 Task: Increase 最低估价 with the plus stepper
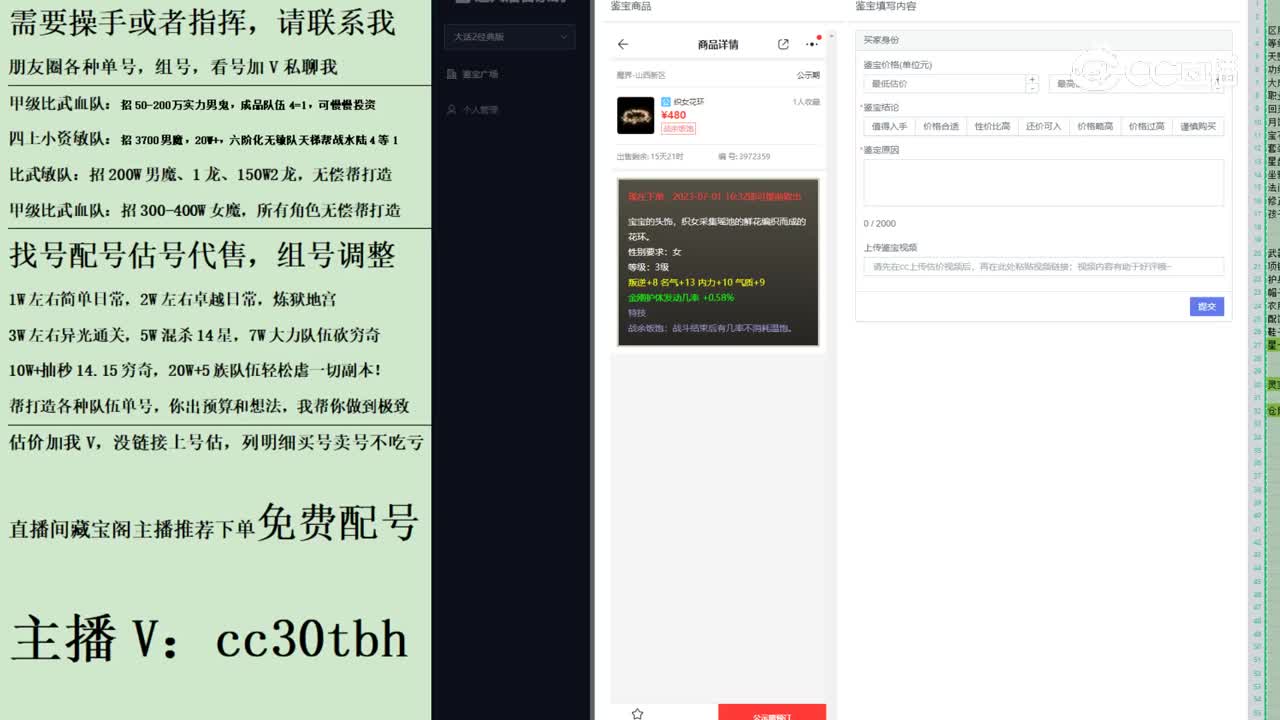click(x=1032, y=79)
